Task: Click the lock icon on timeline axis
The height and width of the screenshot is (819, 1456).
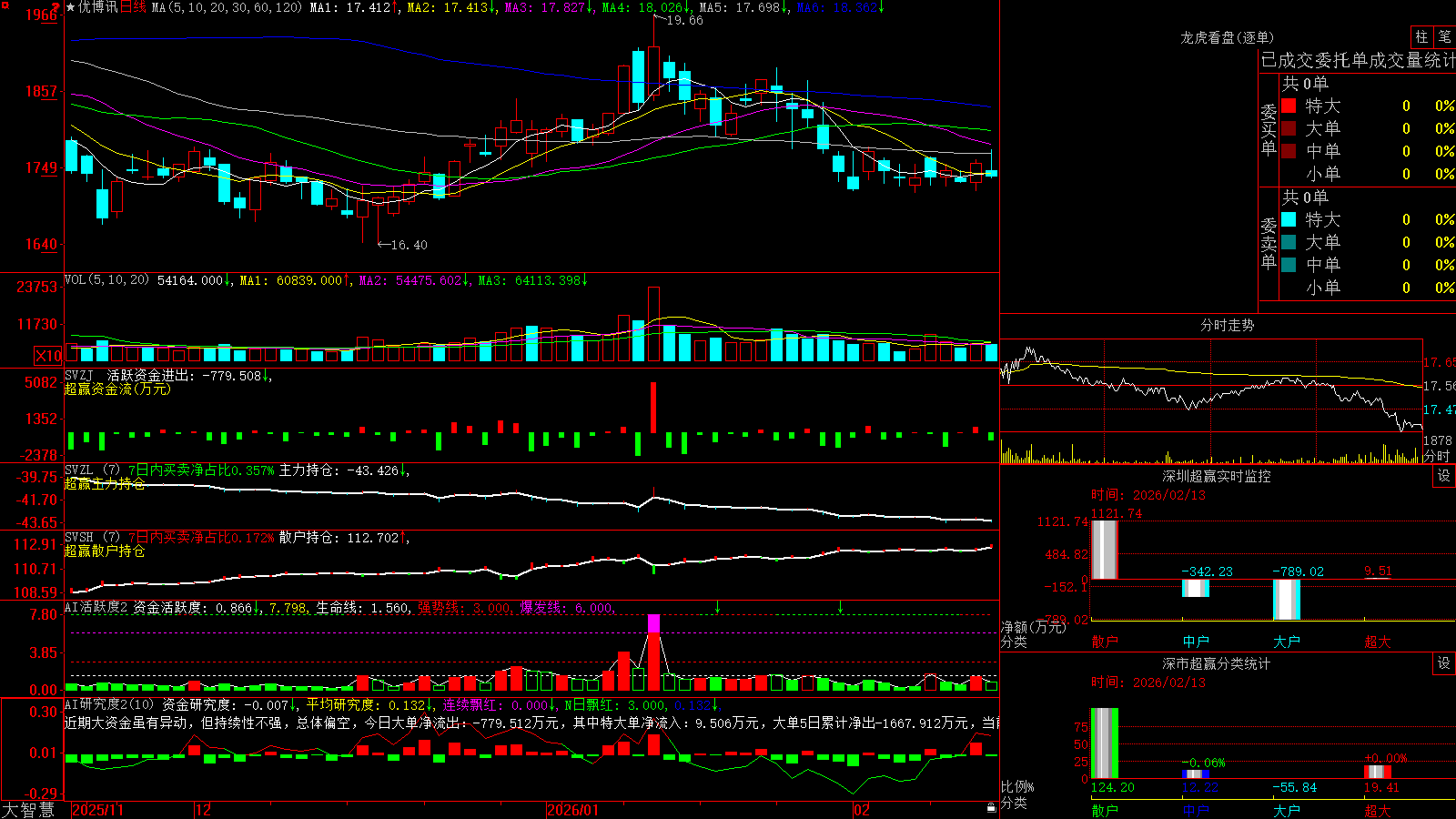Action: 992,808
